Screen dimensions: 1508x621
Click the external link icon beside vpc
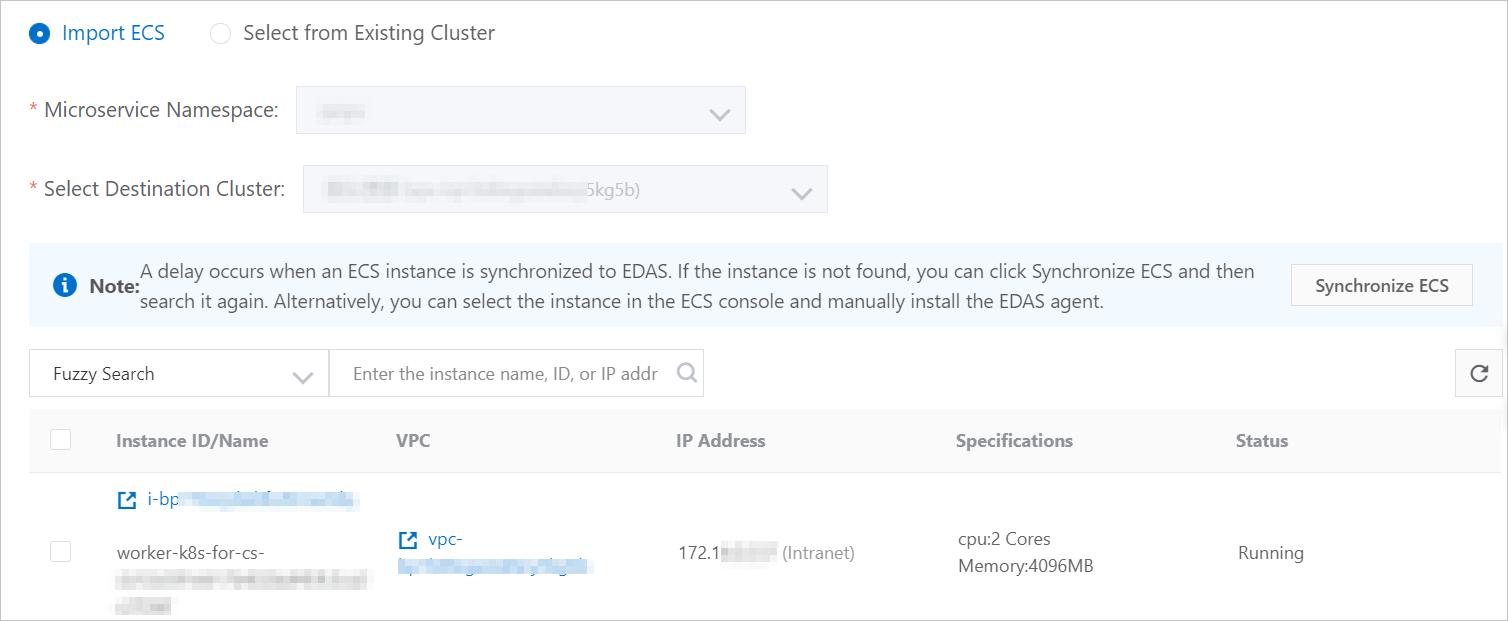tap(408, 540)
